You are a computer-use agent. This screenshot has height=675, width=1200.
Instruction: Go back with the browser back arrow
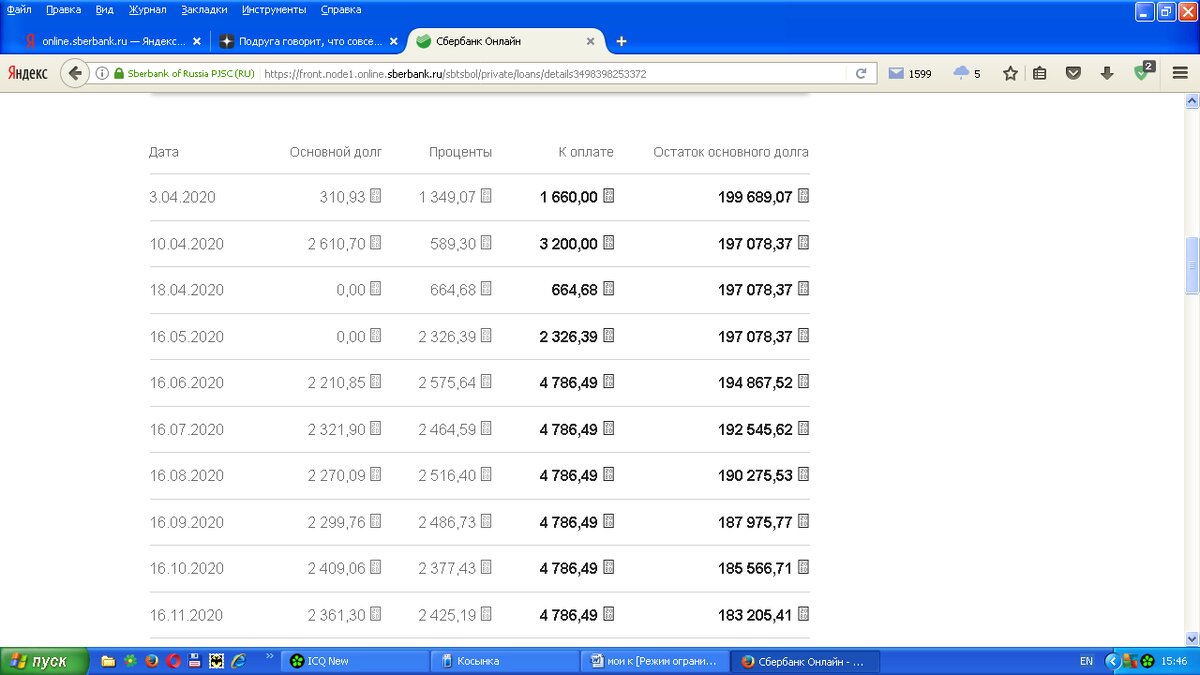[x=75, y=73]
